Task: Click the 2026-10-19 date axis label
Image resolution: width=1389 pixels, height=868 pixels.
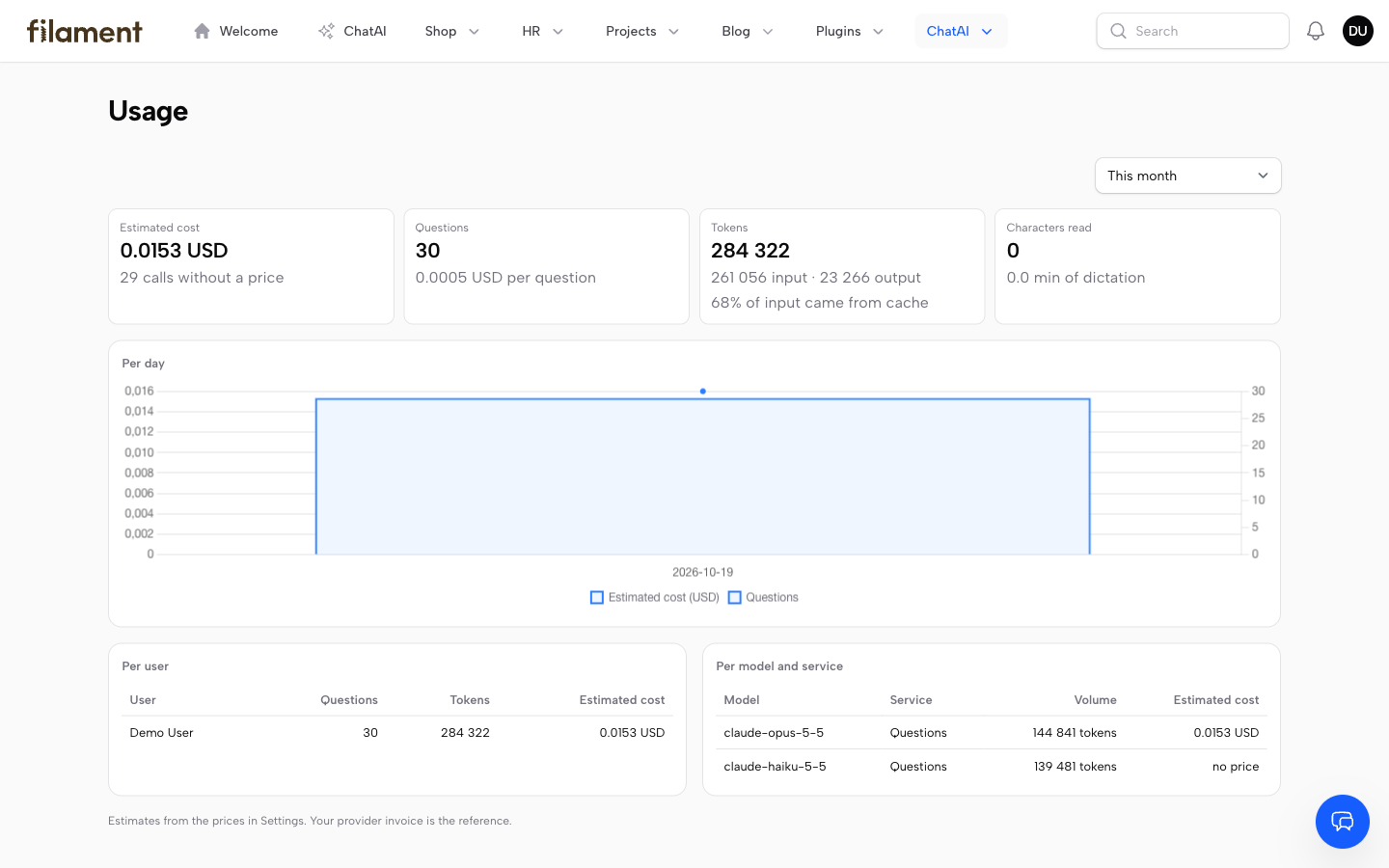Action: pyautogui.click(x=703, y=572)
